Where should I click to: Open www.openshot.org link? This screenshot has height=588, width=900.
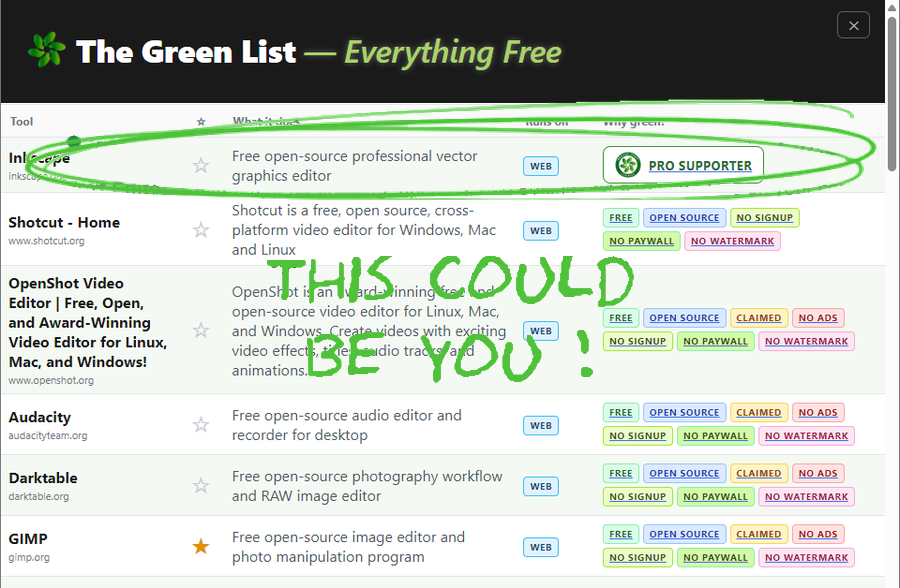click(x=51, y=380)
